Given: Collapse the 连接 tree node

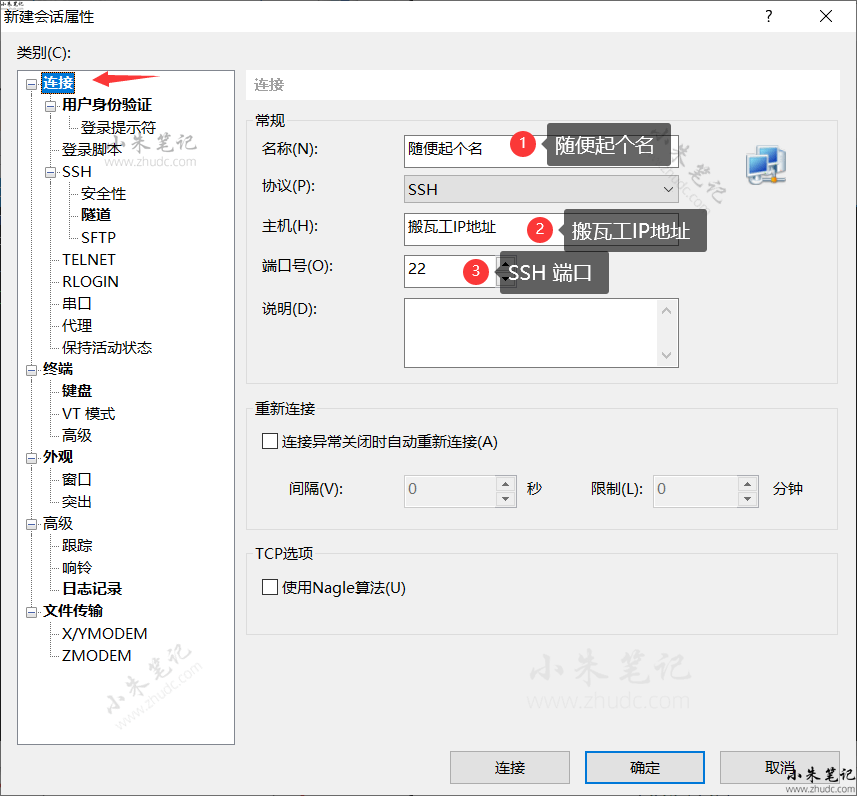Looking at the screenshot, I should click(x=32, y=84).
